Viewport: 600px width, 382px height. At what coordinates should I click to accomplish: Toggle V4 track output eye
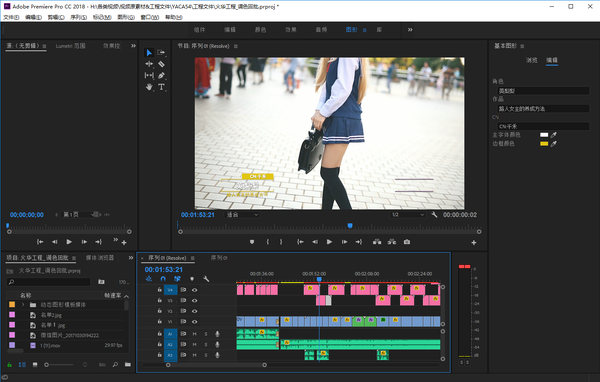pyautogui.click(x=194, y=290)
